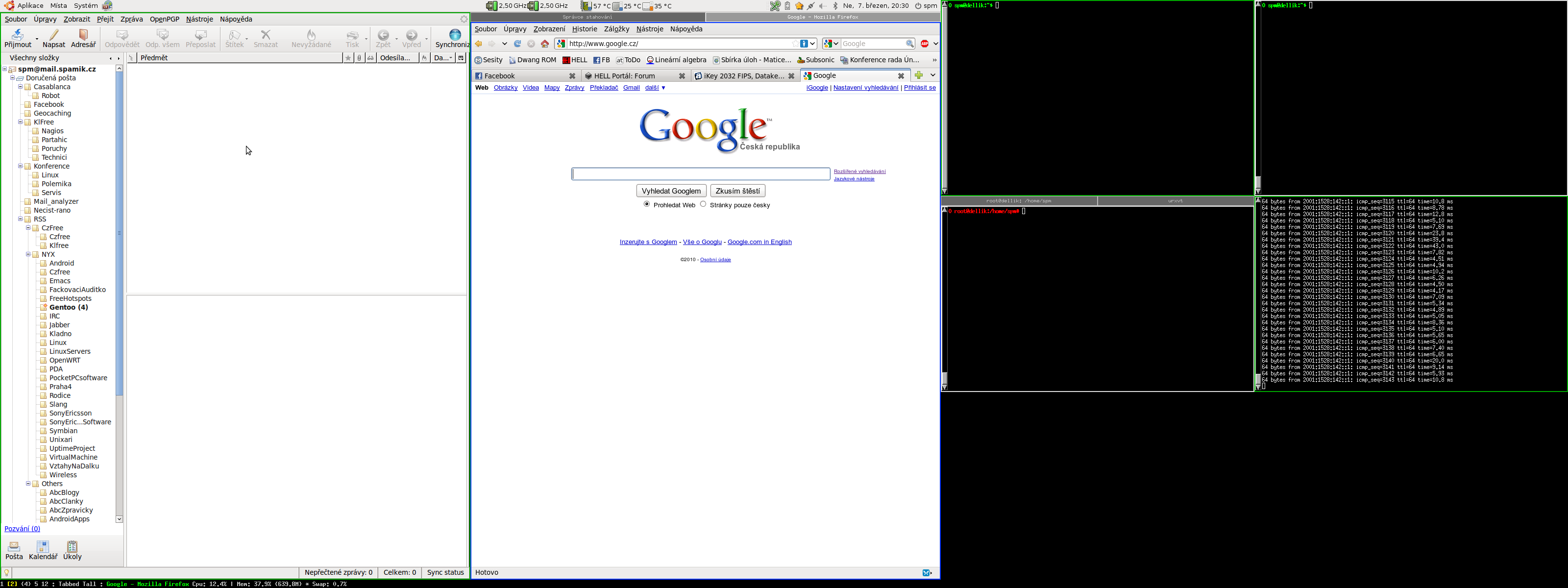Collapse the KlFree folder tree
The image size is (1568, 588).
pyautogui.click(x=20, y=122)
